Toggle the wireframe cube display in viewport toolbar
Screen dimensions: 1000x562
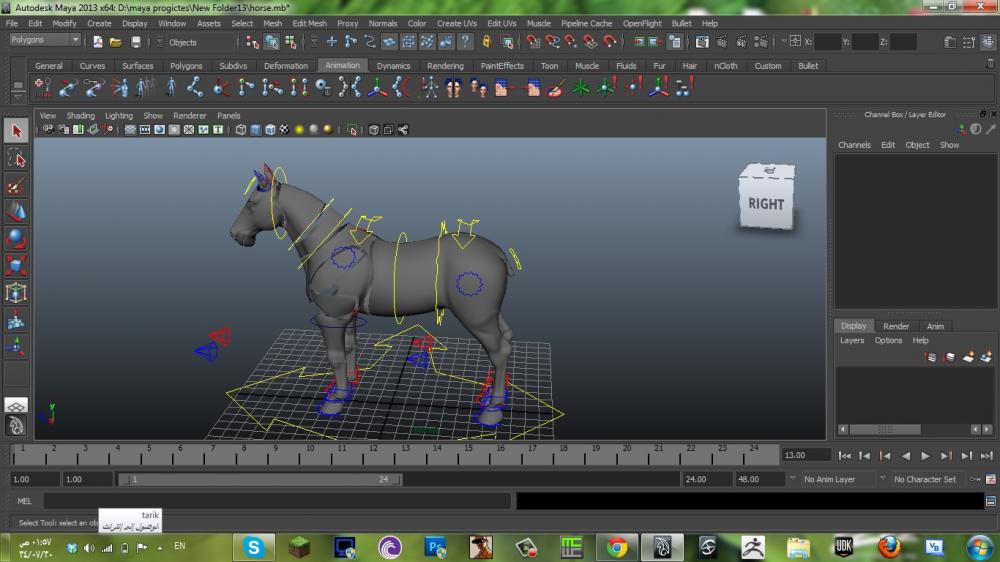tap(242, 130)
